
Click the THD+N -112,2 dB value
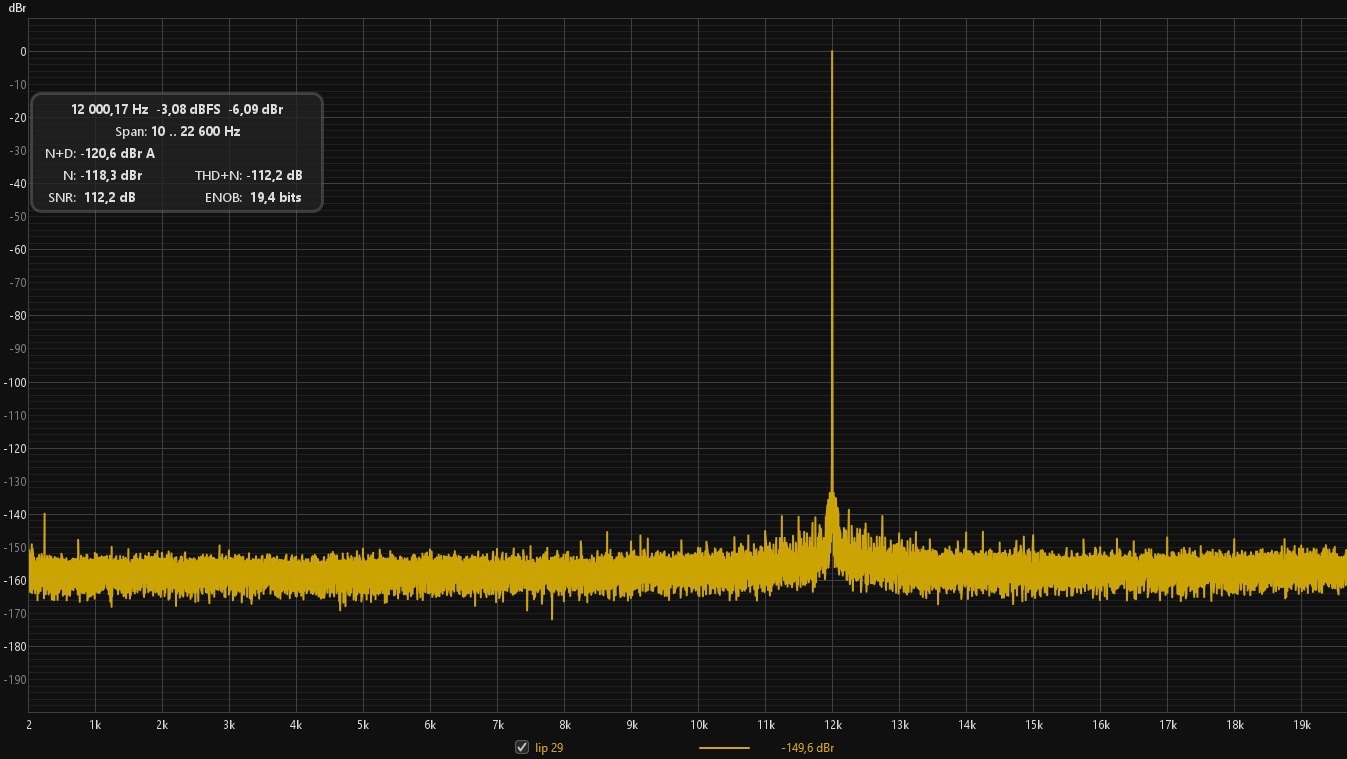click(x=275, y=175)
